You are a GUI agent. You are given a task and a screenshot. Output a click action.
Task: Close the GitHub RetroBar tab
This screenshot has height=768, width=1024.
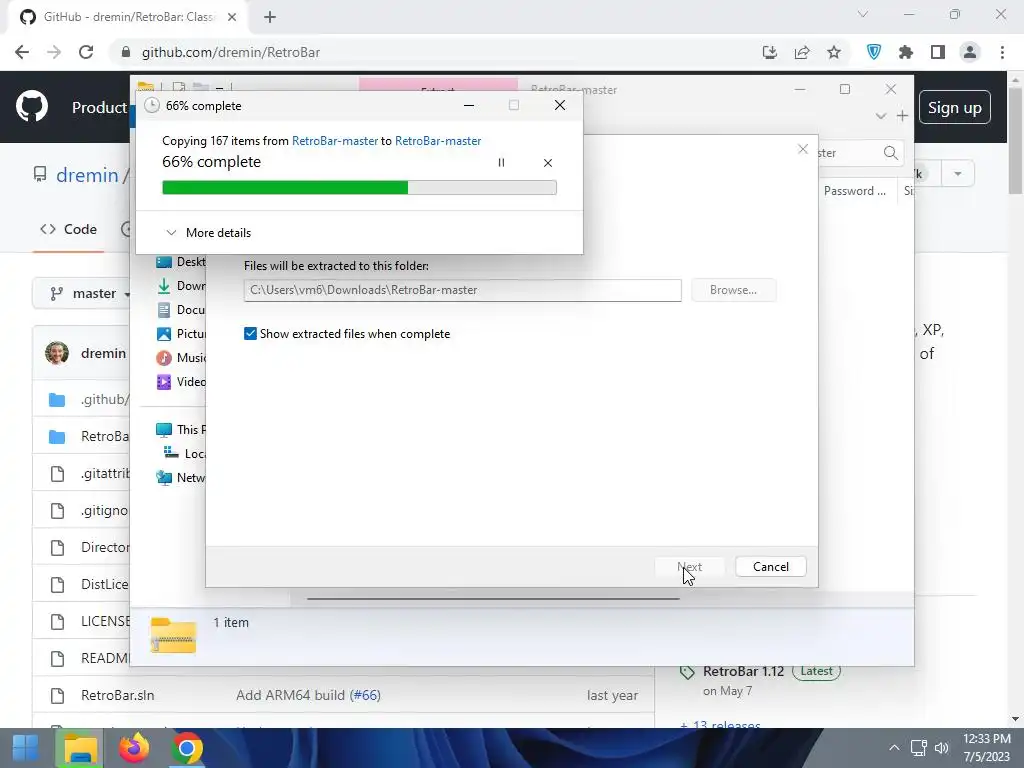tap(232, 17)
